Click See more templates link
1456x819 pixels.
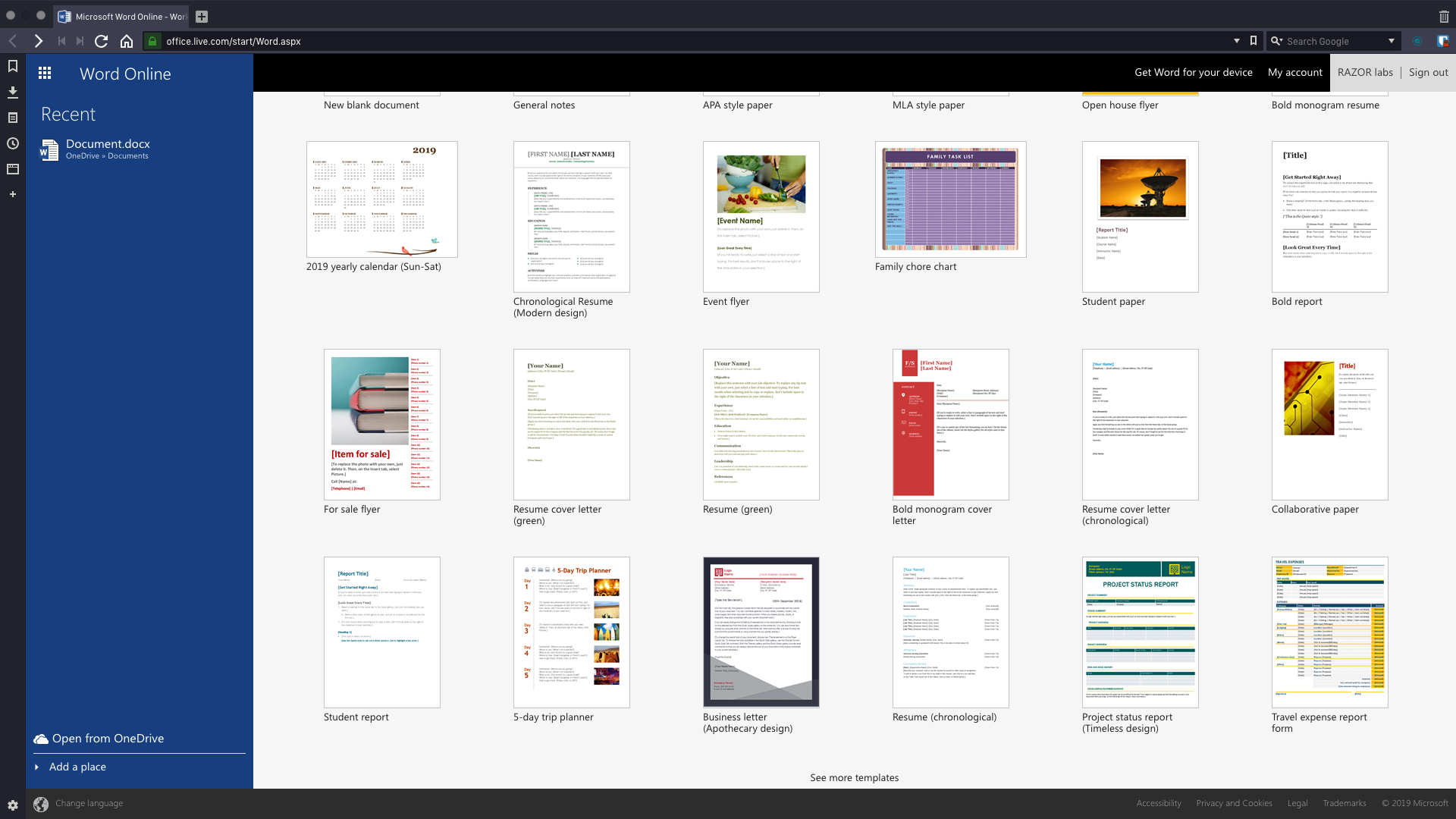pos(853,777)
